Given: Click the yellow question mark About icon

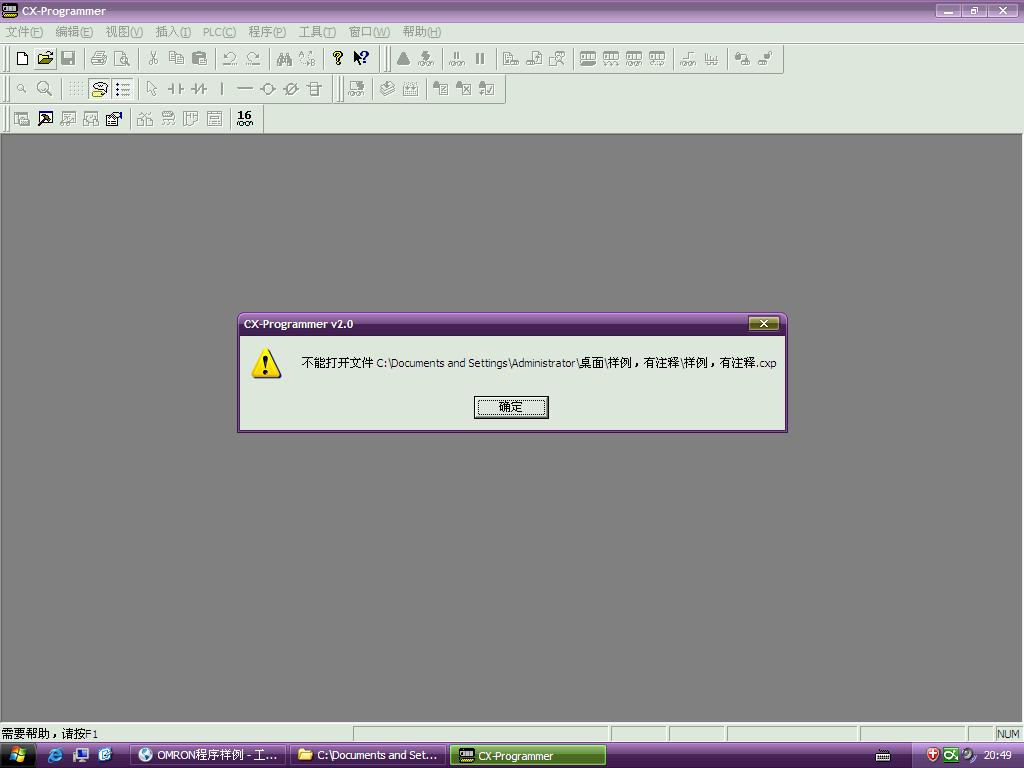Looking at the screenshot, I should [x=338, y=59].
